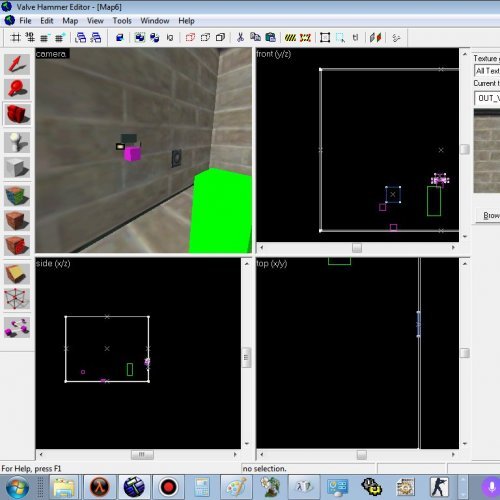The width and height of the screenshot is (500, 500).
Task: Choose the Vertex manipulation tool
Action: [17, 299]
